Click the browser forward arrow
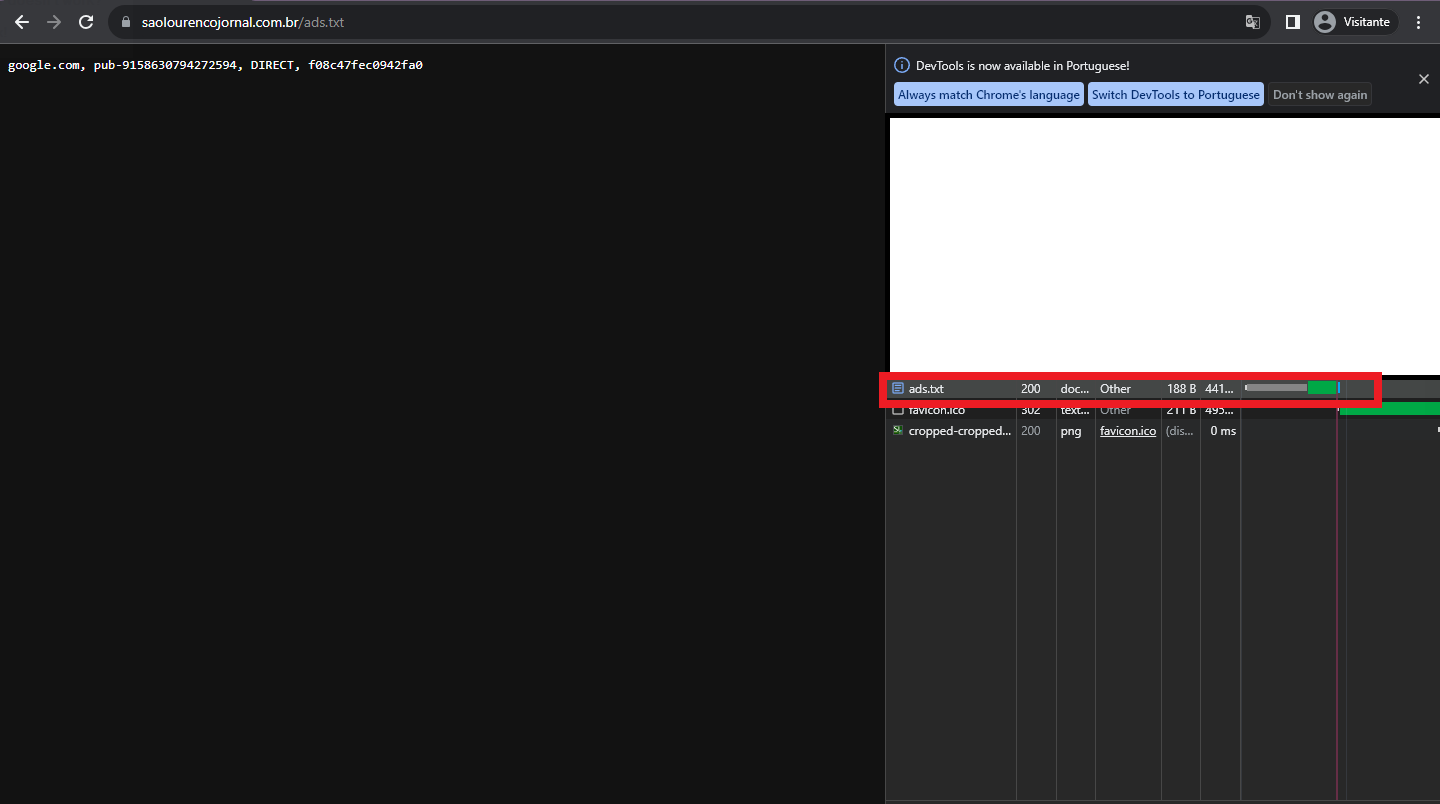This screenshot has height=804, width=1440. pos(54,22)
